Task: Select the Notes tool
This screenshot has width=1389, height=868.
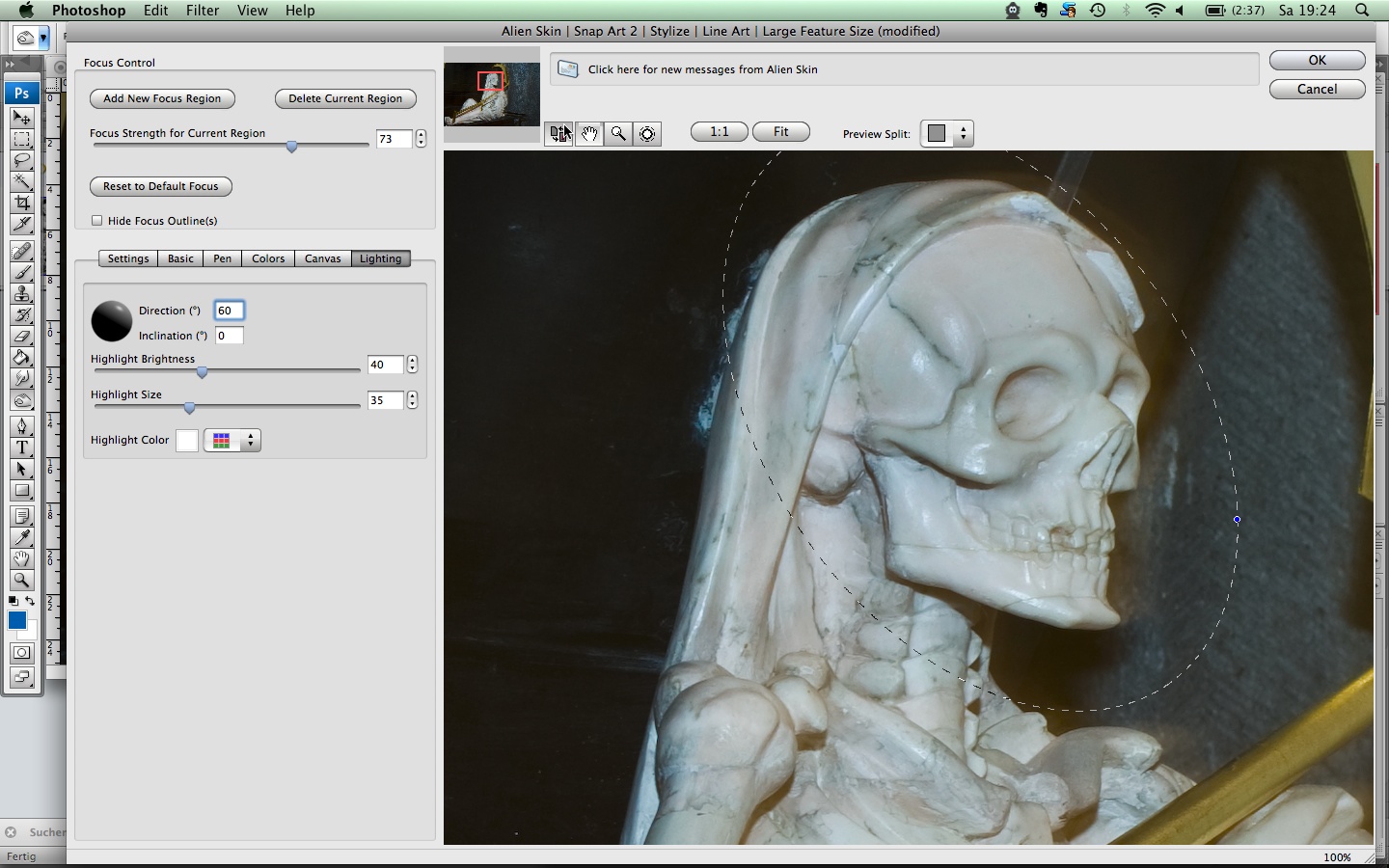Action: tap(21, 517)
